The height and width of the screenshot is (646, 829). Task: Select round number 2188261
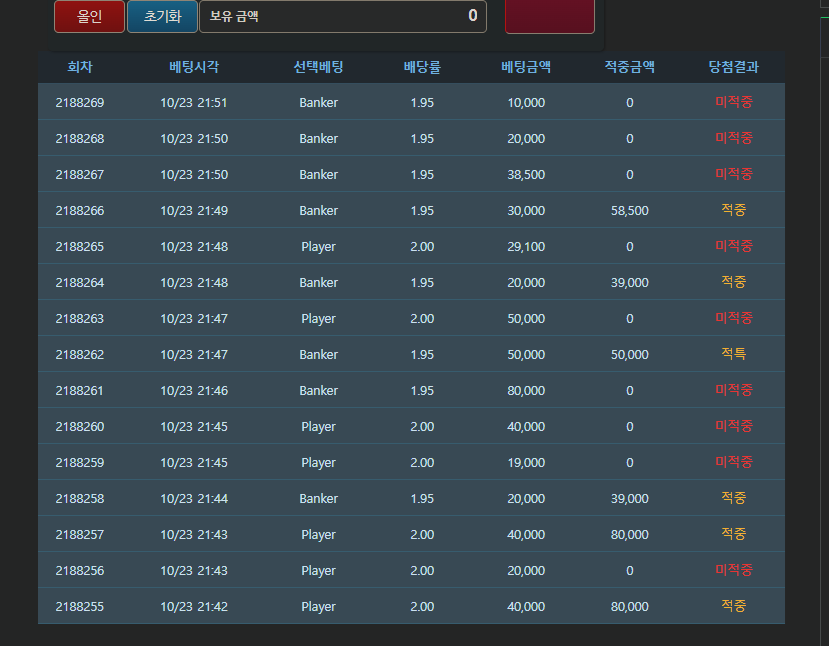click(x=80, y=390)
